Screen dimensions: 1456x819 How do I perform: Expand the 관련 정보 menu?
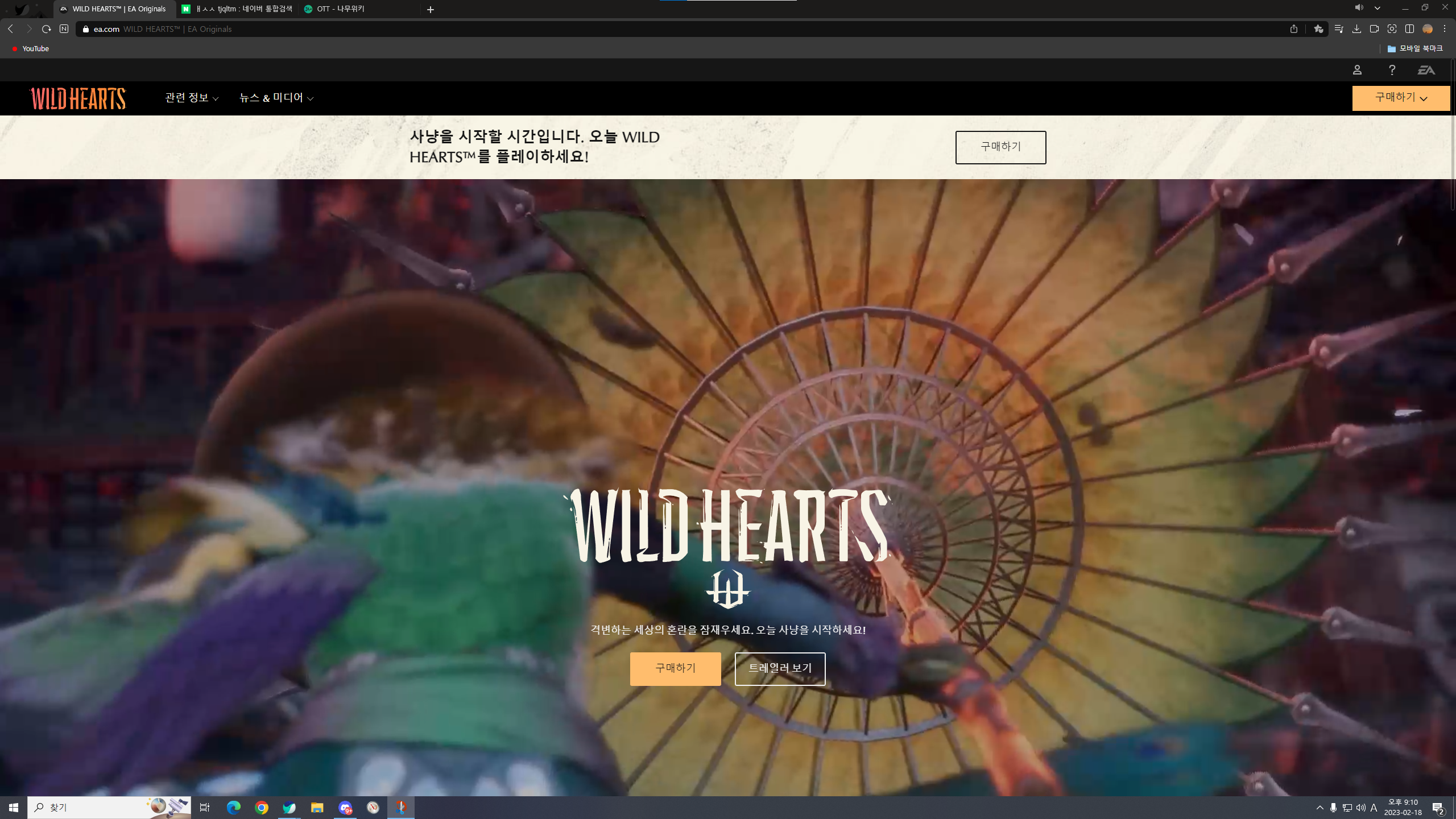click(x=192, y=98)
